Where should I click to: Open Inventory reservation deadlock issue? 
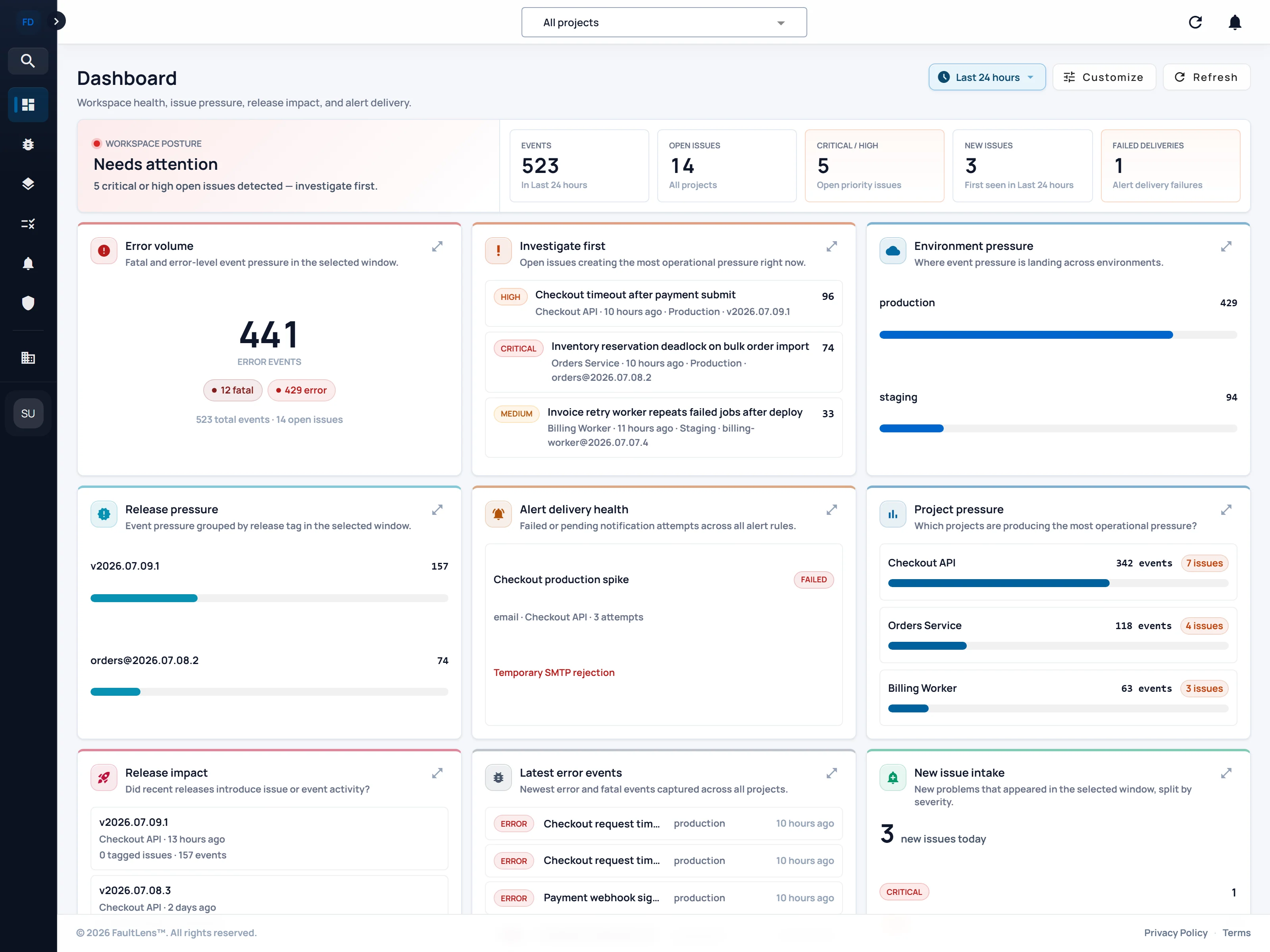pos(664,362)
